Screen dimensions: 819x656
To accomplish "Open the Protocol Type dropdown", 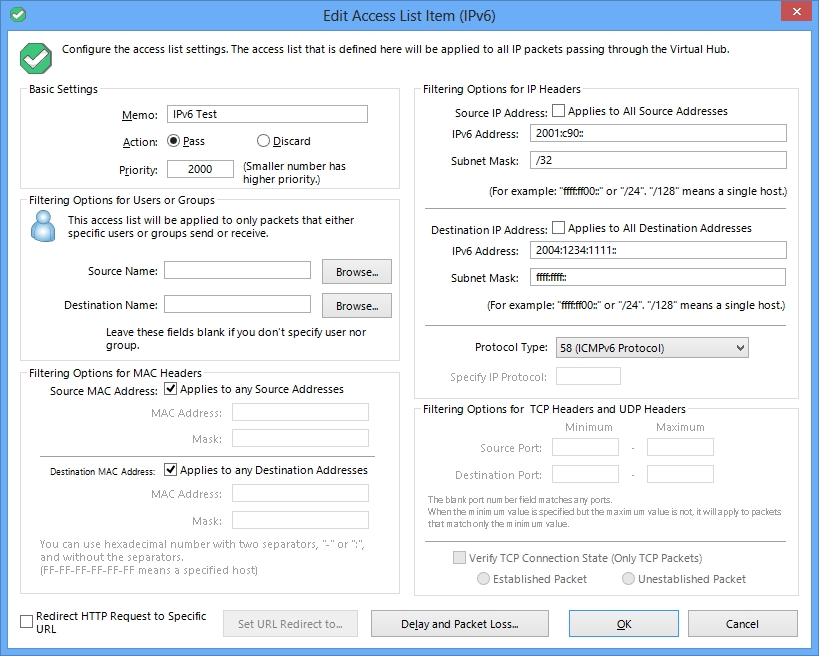I will point(652,348).
